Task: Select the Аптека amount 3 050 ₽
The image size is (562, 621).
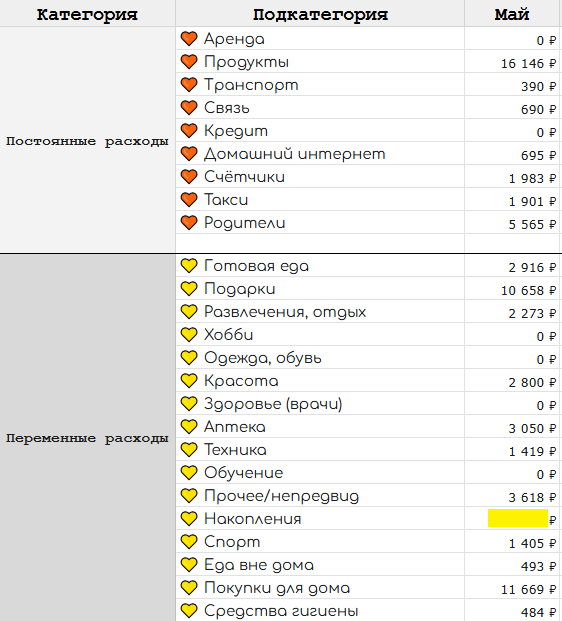Action: (532, 428)
